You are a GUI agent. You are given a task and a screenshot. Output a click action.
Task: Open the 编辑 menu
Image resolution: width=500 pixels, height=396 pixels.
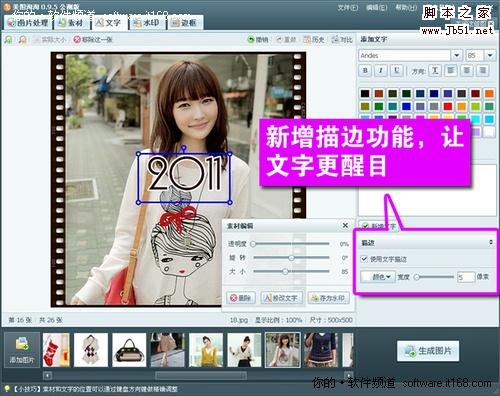[376, 7]
